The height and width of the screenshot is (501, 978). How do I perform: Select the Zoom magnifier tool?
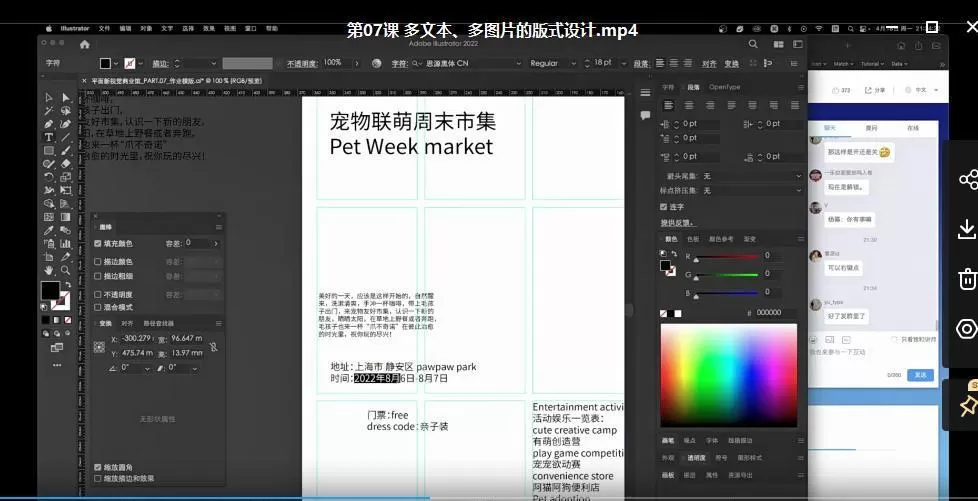[65, 270]
